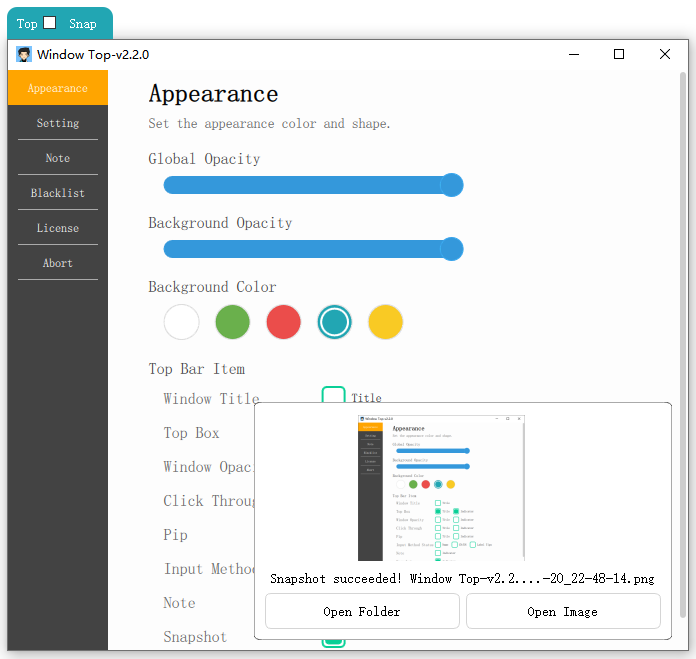Click the Global Opacity slider handle

pyautogui.click(x=452, y=185)
